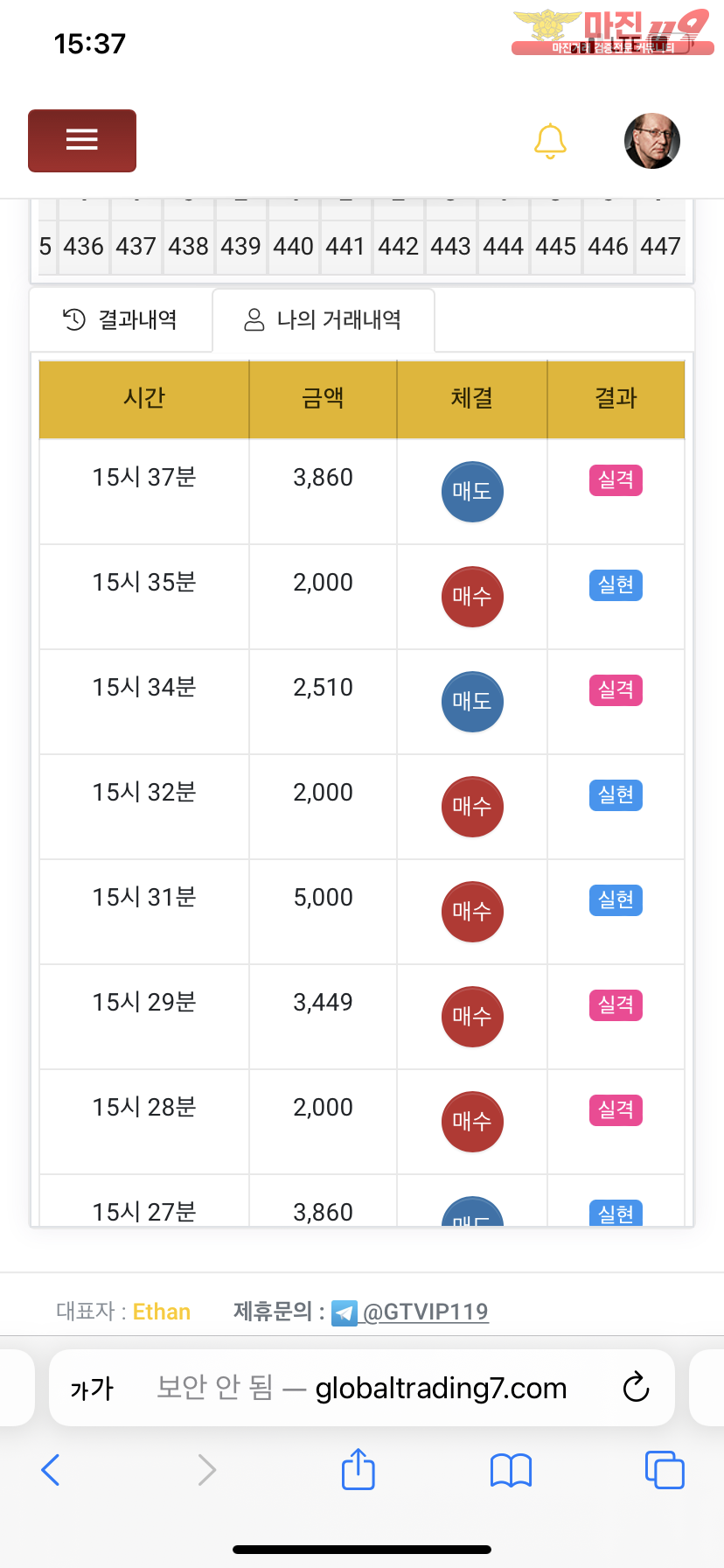
Task: Open the red hamburger menu
Action: tap(82, 140)
